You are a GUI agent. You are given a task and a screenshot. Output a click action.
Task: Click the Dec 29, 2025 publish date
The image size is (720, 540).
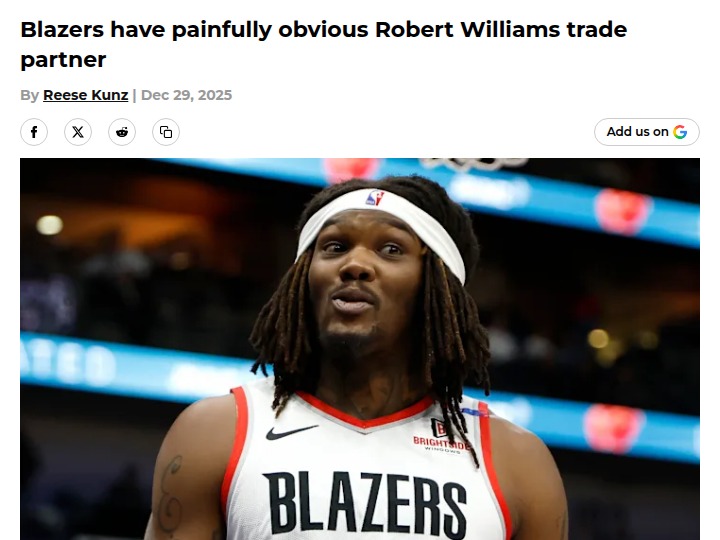coord(186,95)
